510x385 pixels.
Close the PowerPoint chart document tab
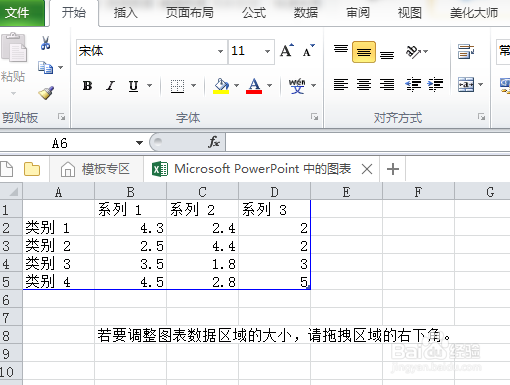[x=367, y=169]
